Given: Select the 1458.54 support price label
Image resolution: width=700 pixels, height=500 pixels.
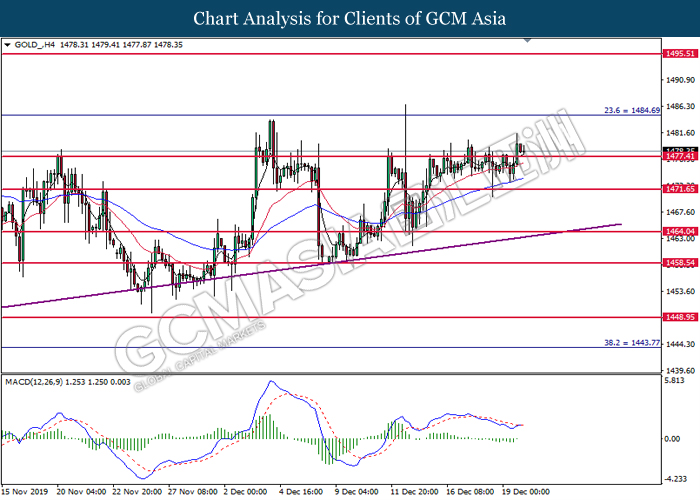Looking at the screenshot, I should tap(680, 263).
